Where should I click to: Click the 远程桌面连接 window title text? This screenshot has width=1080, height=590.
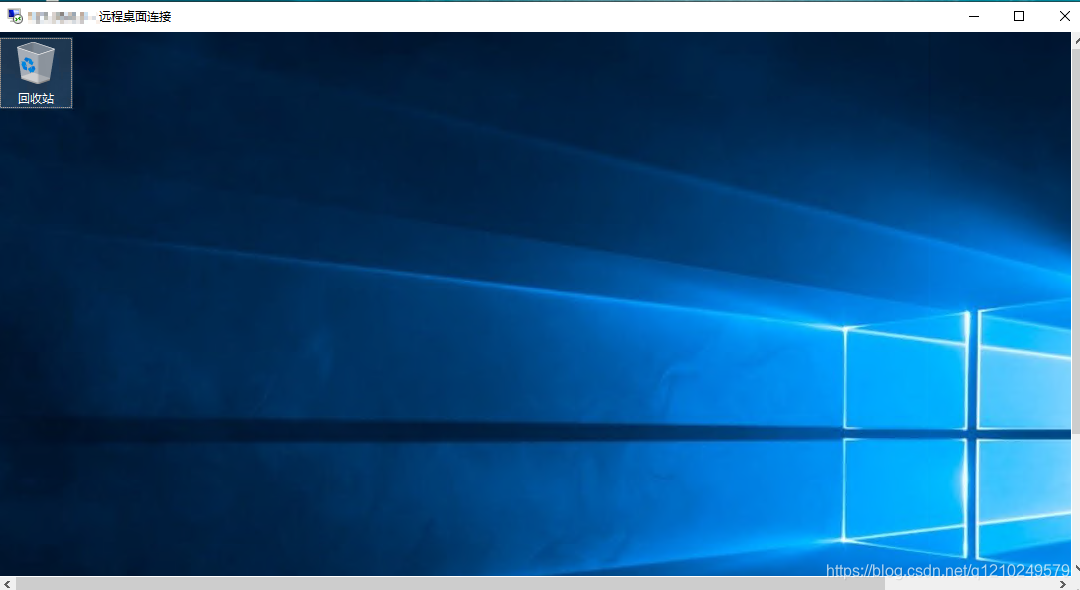(x=135, y=17)
